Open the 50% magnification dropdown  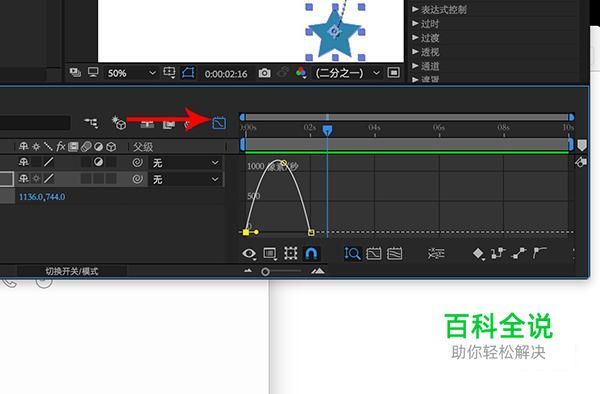coord(131,73)
